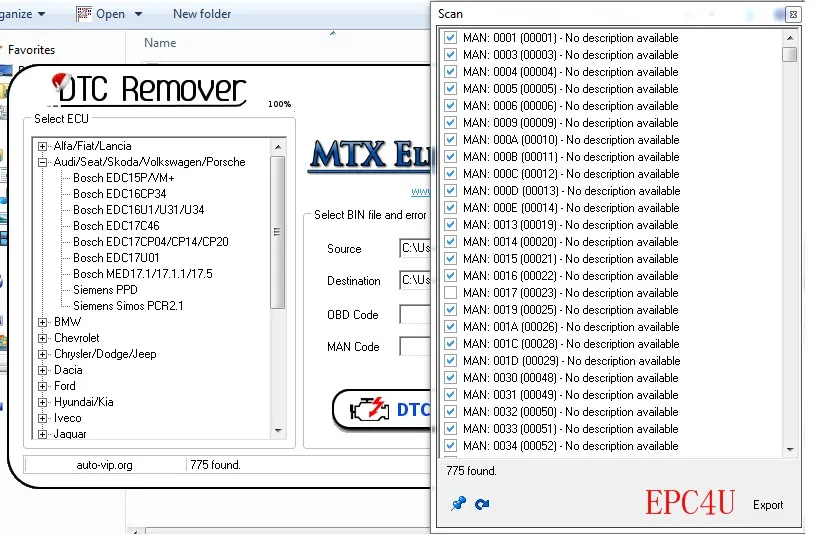Toggle MAN: 000A (00010) checkbox
The image size is (827, 547).
450,139
